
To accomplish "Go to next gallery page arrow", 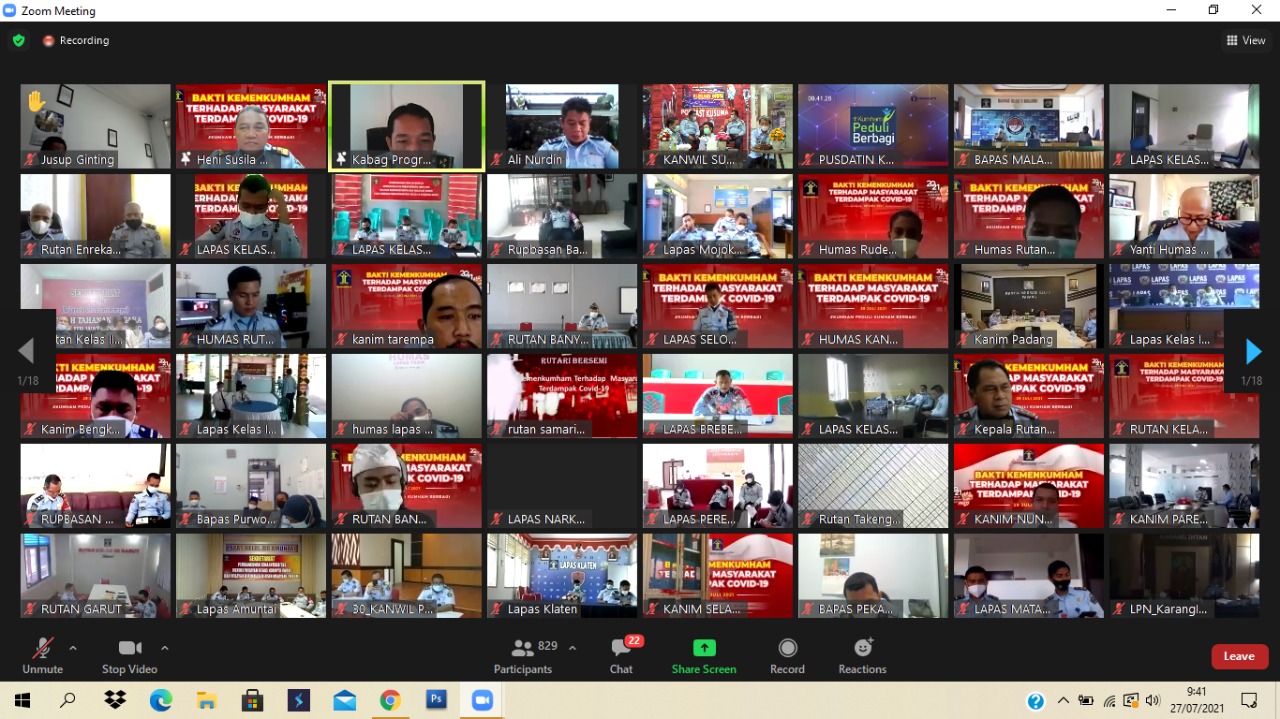I will pos(1253,351).
